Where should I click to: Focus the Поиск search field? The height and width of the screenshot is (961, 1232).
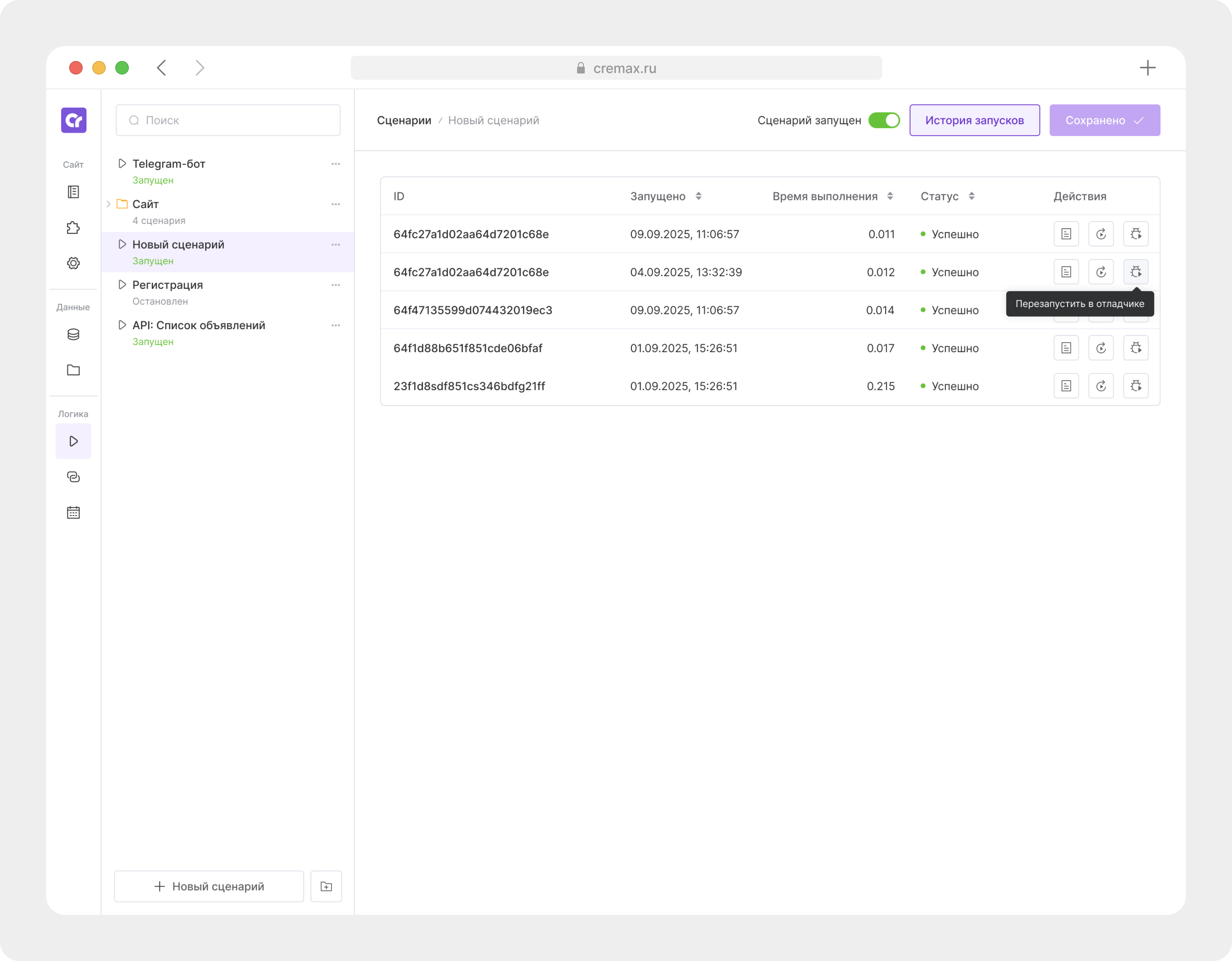click(x=228, y=120)
